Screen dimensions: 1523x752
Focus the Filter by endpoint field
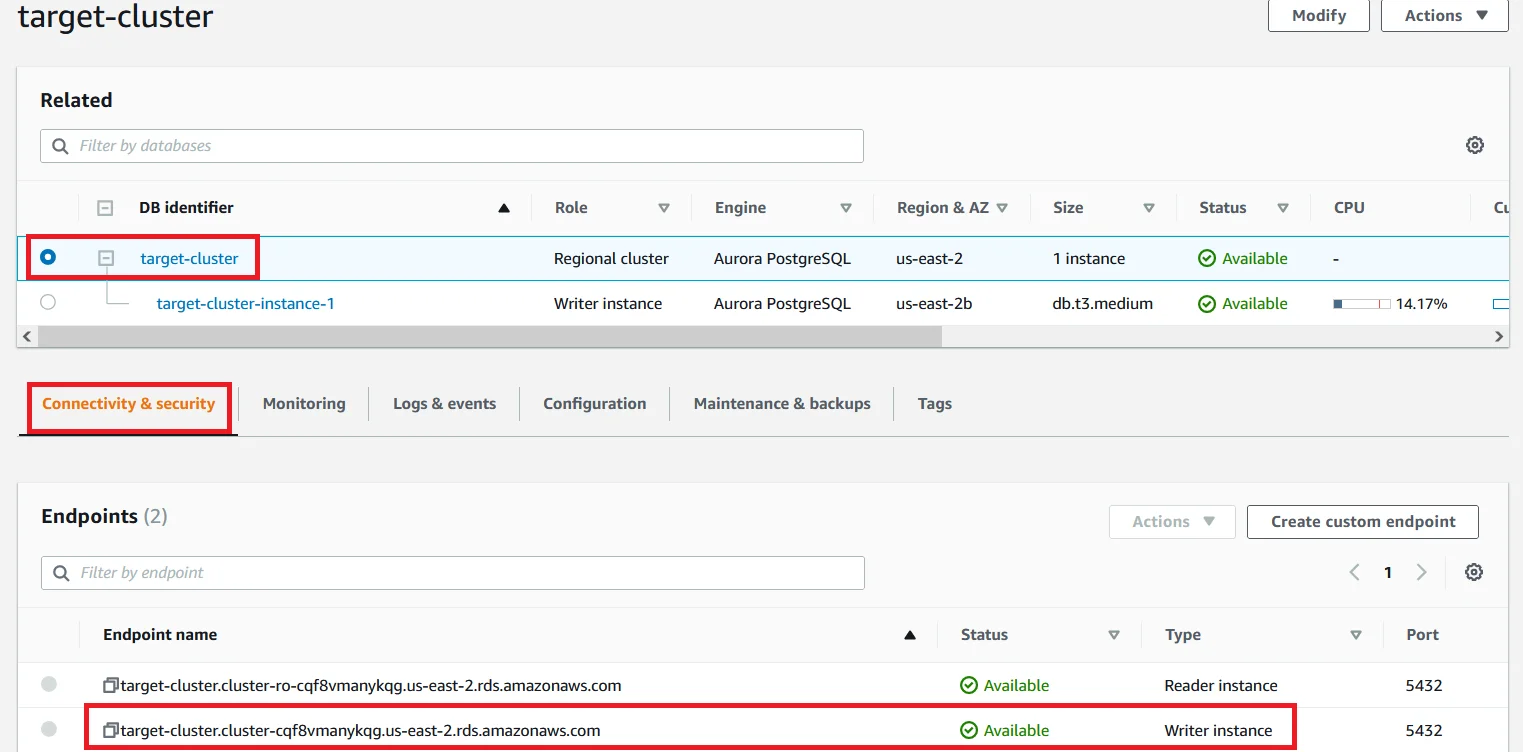click(453, 573)
